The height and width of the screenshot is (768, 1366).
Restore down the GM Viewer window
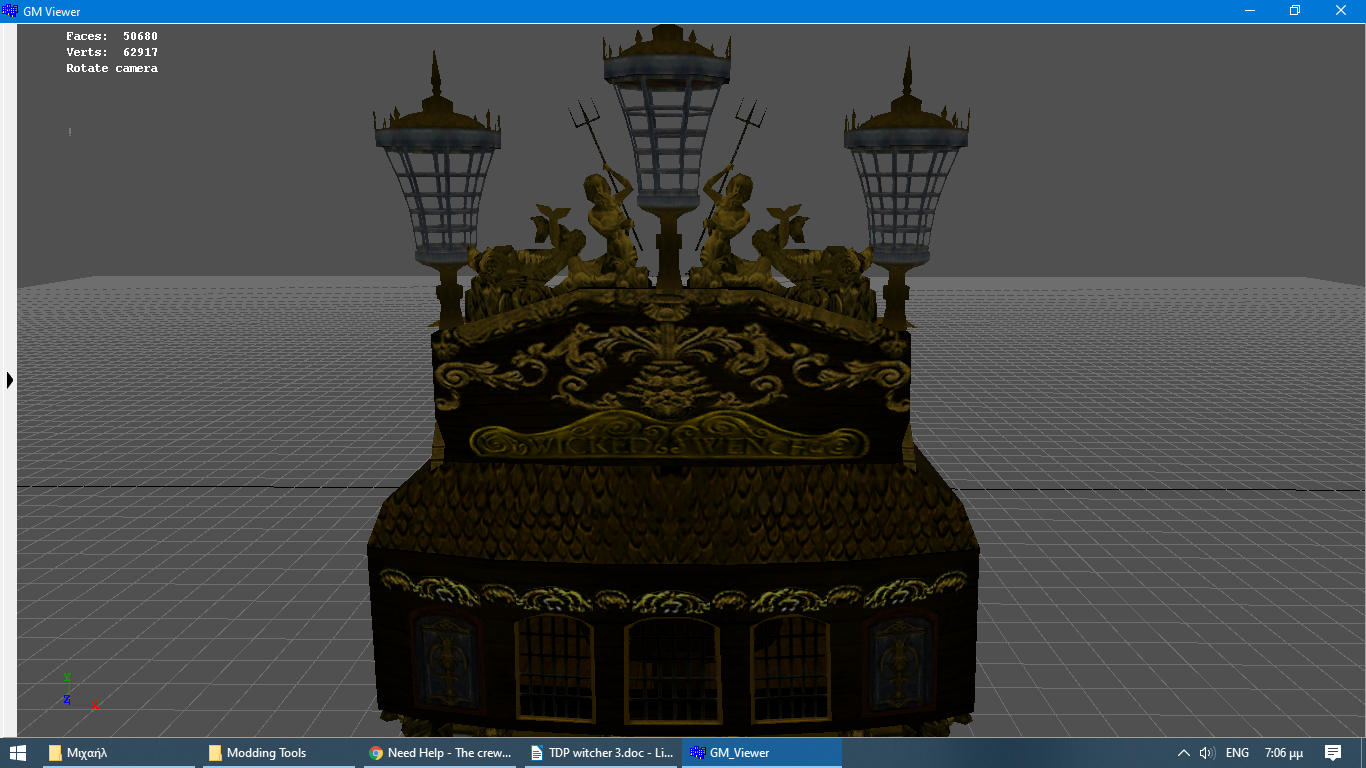point(1295,11)
